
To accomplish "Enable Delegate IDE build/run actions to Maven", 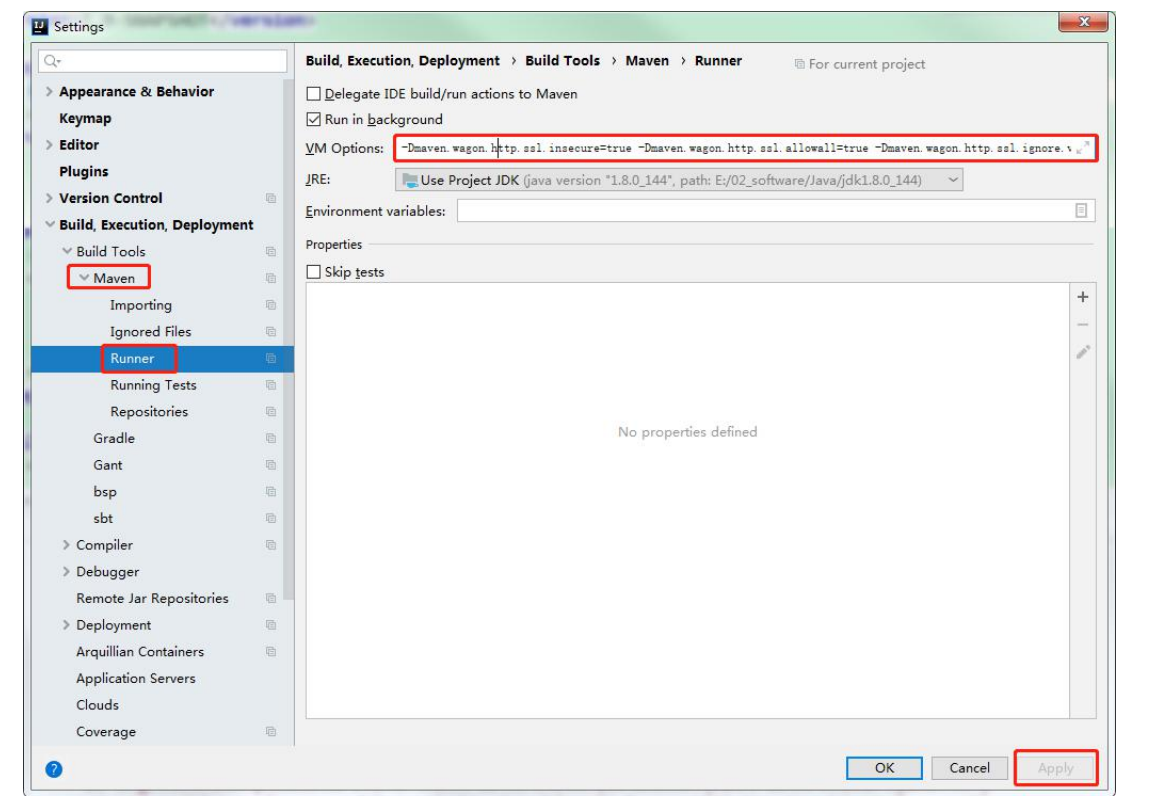I will pos(314,94).
